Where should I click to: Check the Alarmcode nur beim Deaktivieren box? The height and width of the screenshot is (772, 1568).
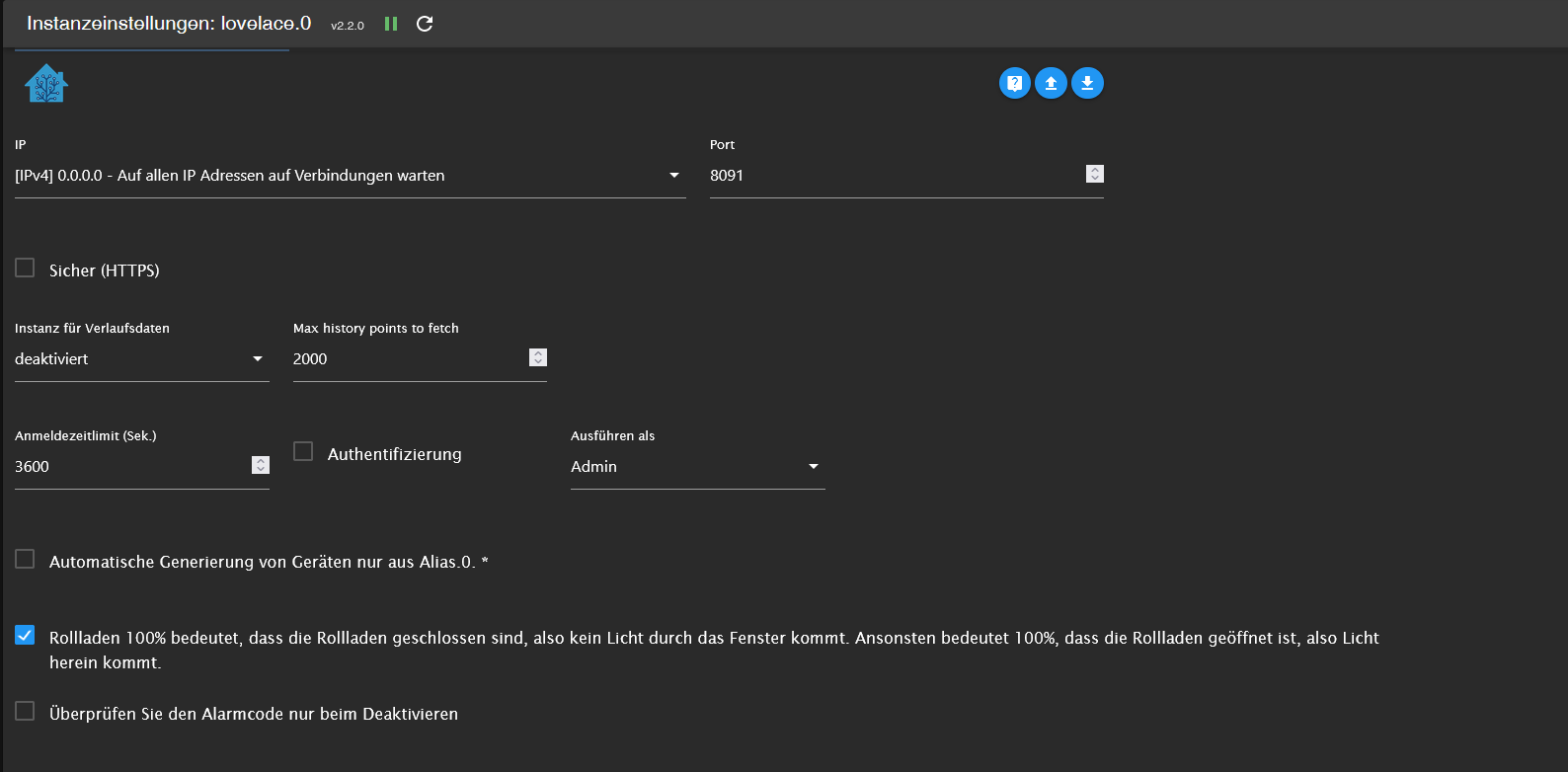[x=25, y=712]
